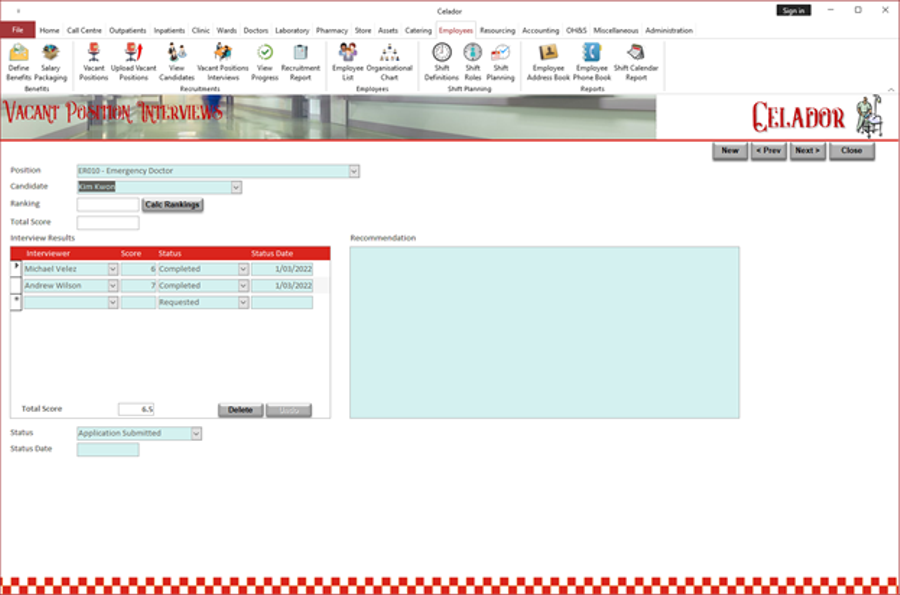The image size is (900, 595).
Task: Open the File menu tab
Action: tap(17, 30)
